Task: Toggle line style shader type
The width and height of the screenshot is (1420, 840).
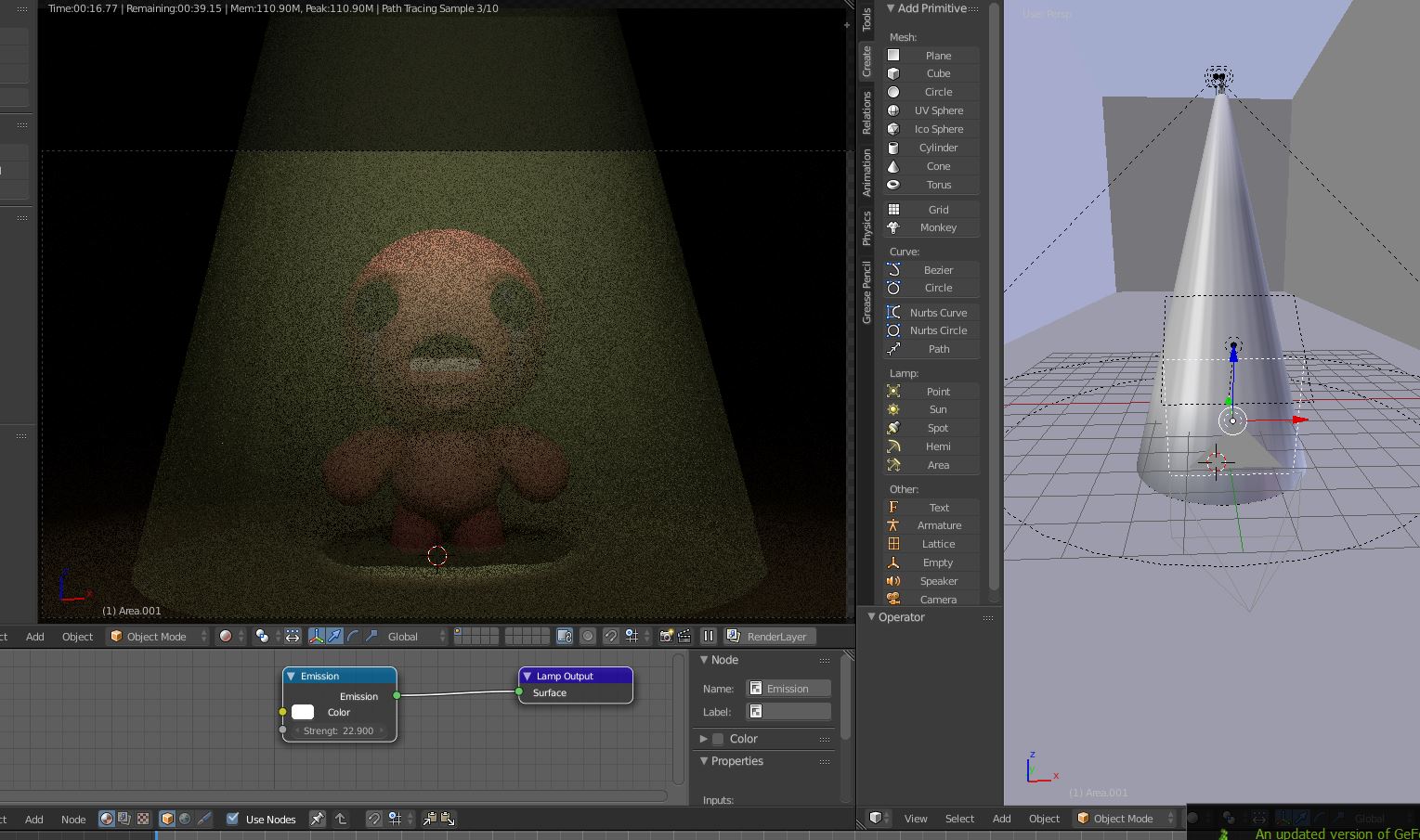Action: coord(204,819)
